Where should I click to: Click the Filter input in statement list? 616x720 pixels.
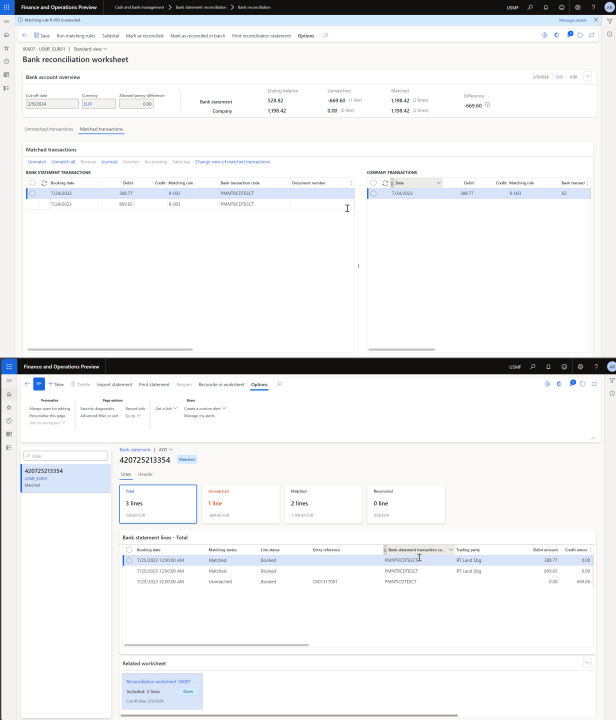click(66, 456)
